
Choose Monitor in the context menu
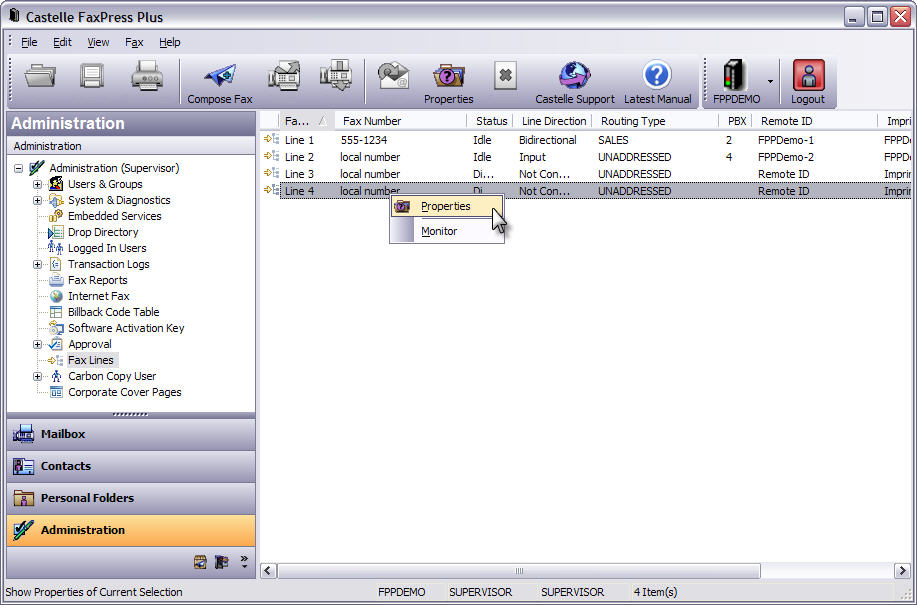pos(447,231)
